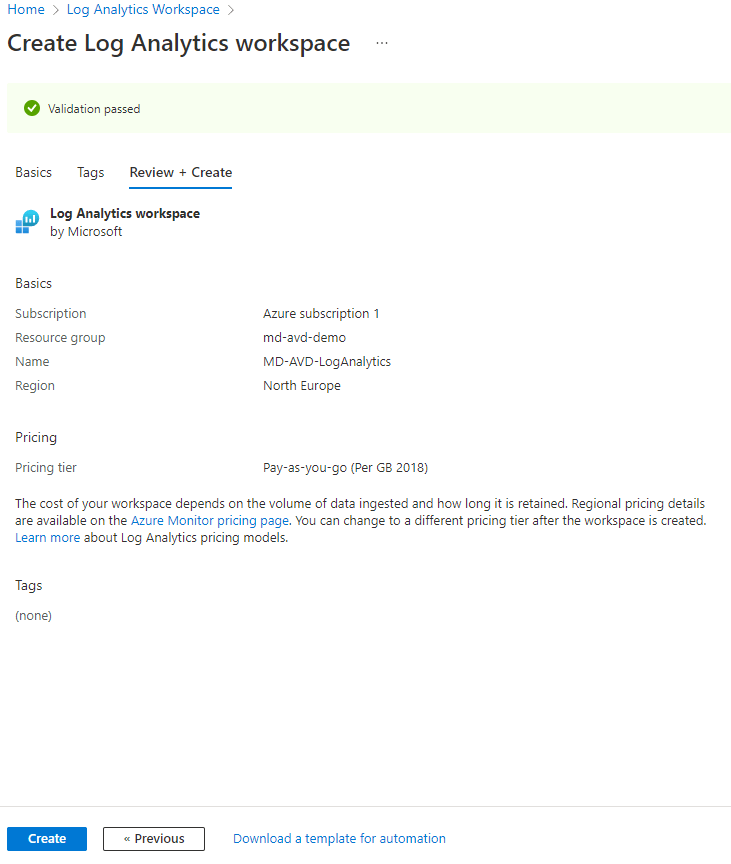Download a template for automation
Image resolution: width=731 pixels, height=864 pixels.
339,839
